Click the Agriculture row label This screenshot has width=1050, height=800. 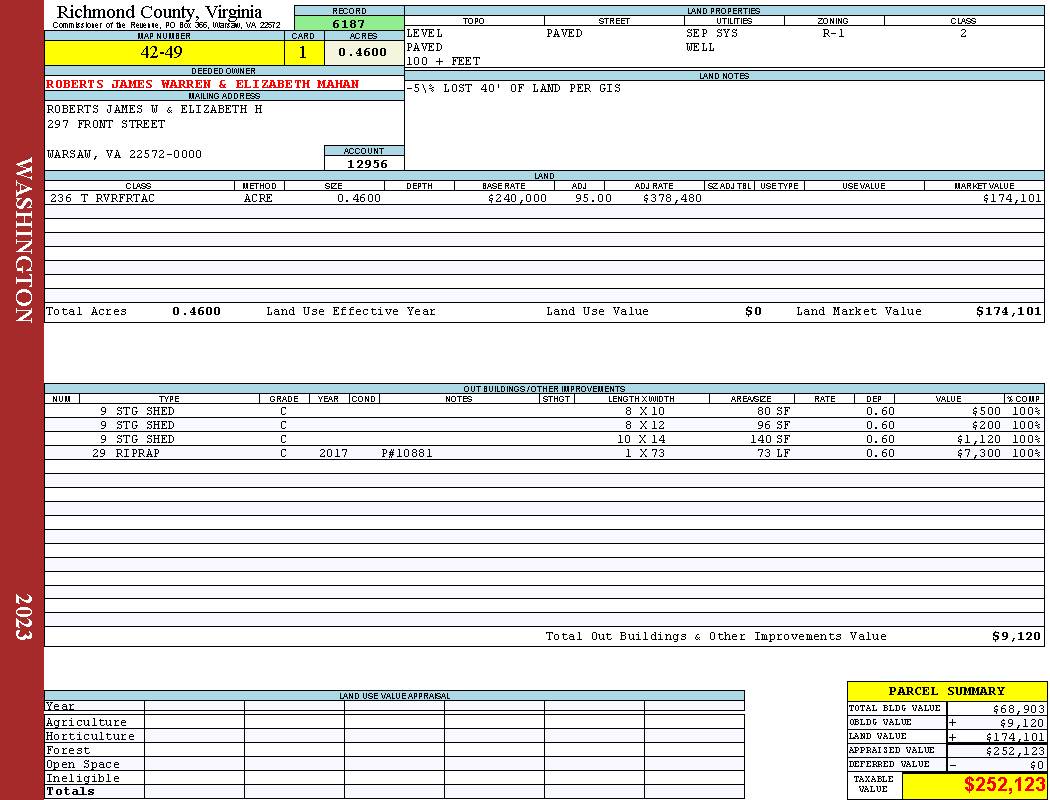point(86,722)
